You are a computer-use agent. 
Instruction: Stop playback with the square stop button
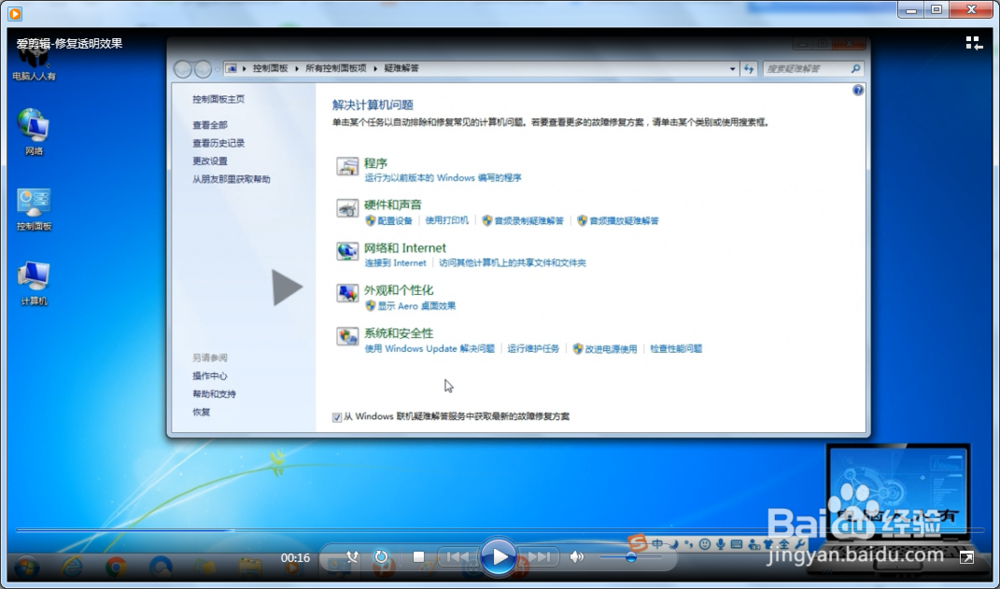click(x=418, y=557)
